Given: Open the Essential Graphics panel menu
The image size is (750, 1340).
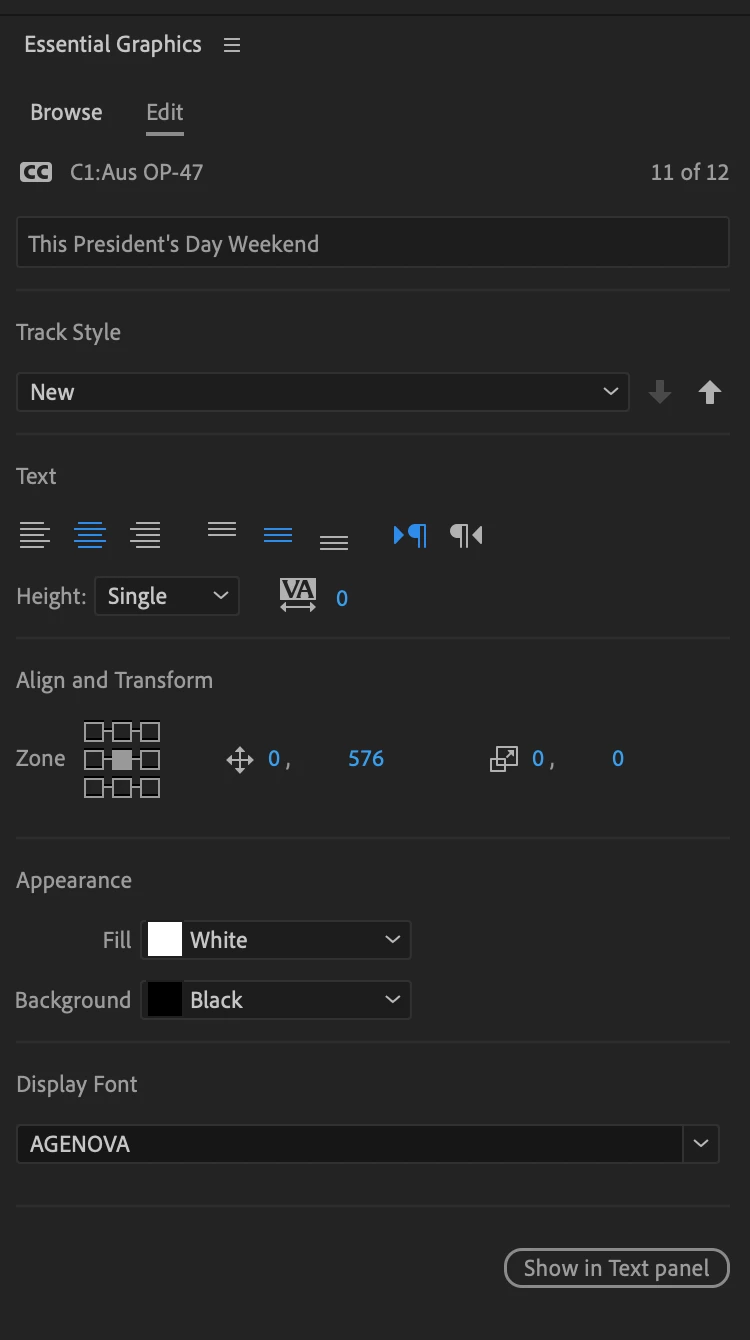Looking at the screenshot, I should 232,45.
